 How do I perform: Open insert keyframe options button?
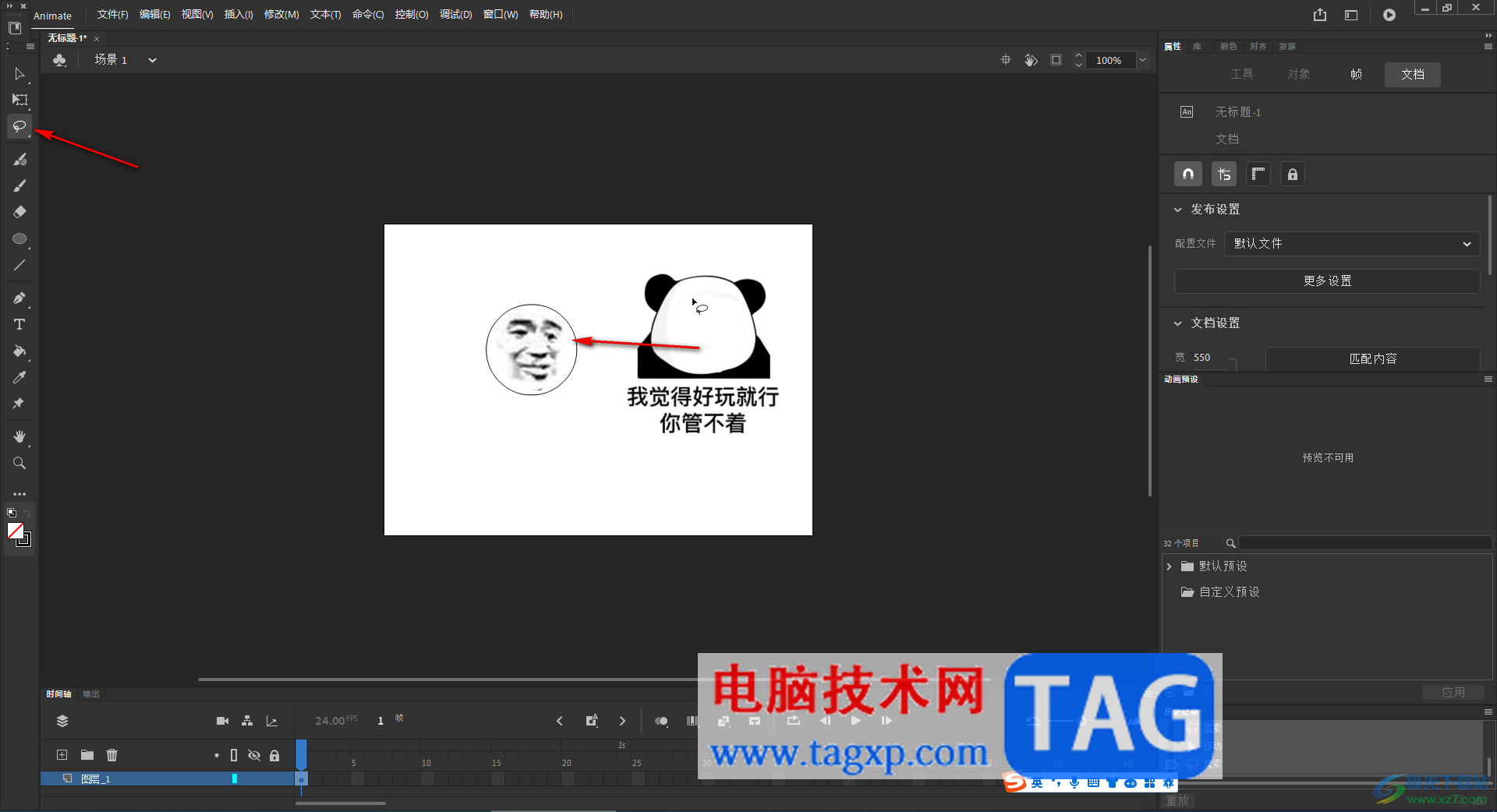pyautogui.click(x=592, y=721)
